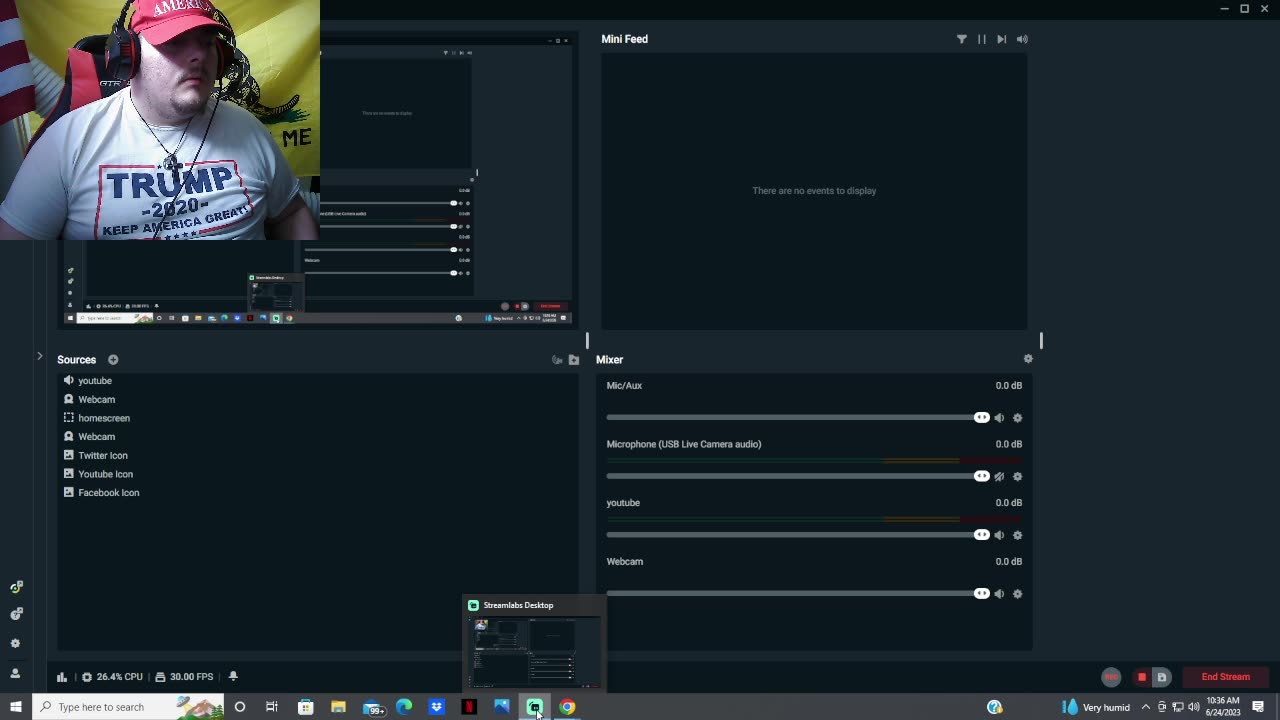Show hidden system tray icons chevron
The height and width of the screenshot is (720, 1280).
[x=1146, y=707]
